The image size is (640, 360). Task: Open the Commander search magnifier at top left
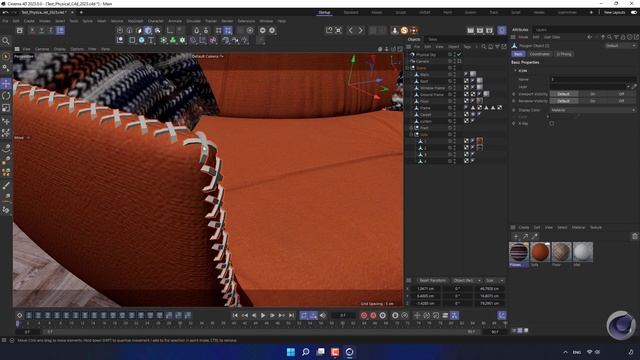(x=6, y=41)
